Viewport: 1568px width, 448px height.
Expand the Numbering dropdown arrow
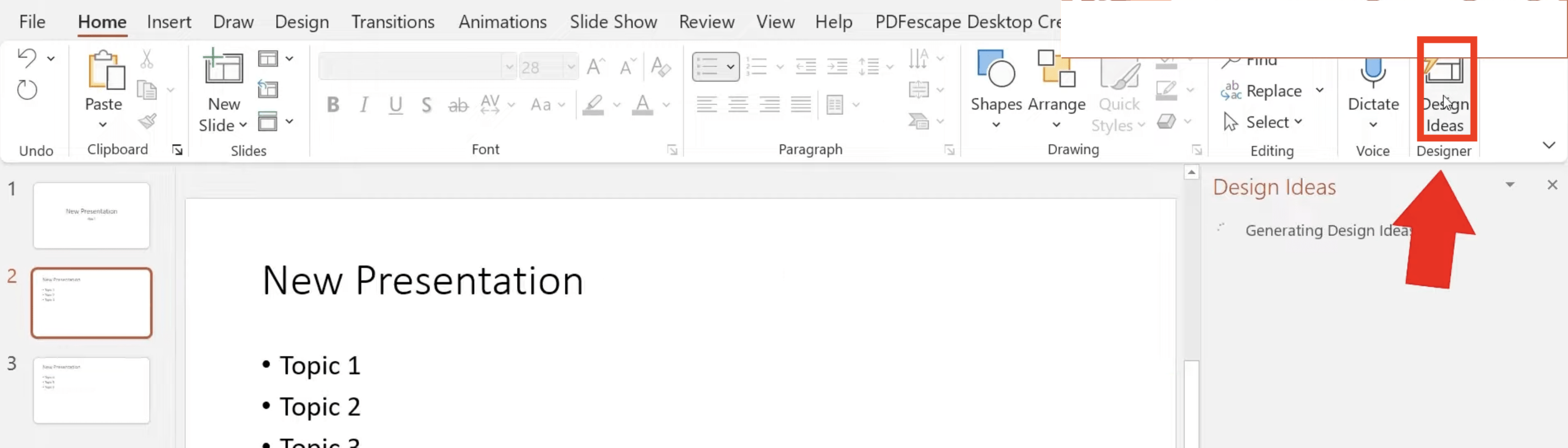click(x=780, y=67)
